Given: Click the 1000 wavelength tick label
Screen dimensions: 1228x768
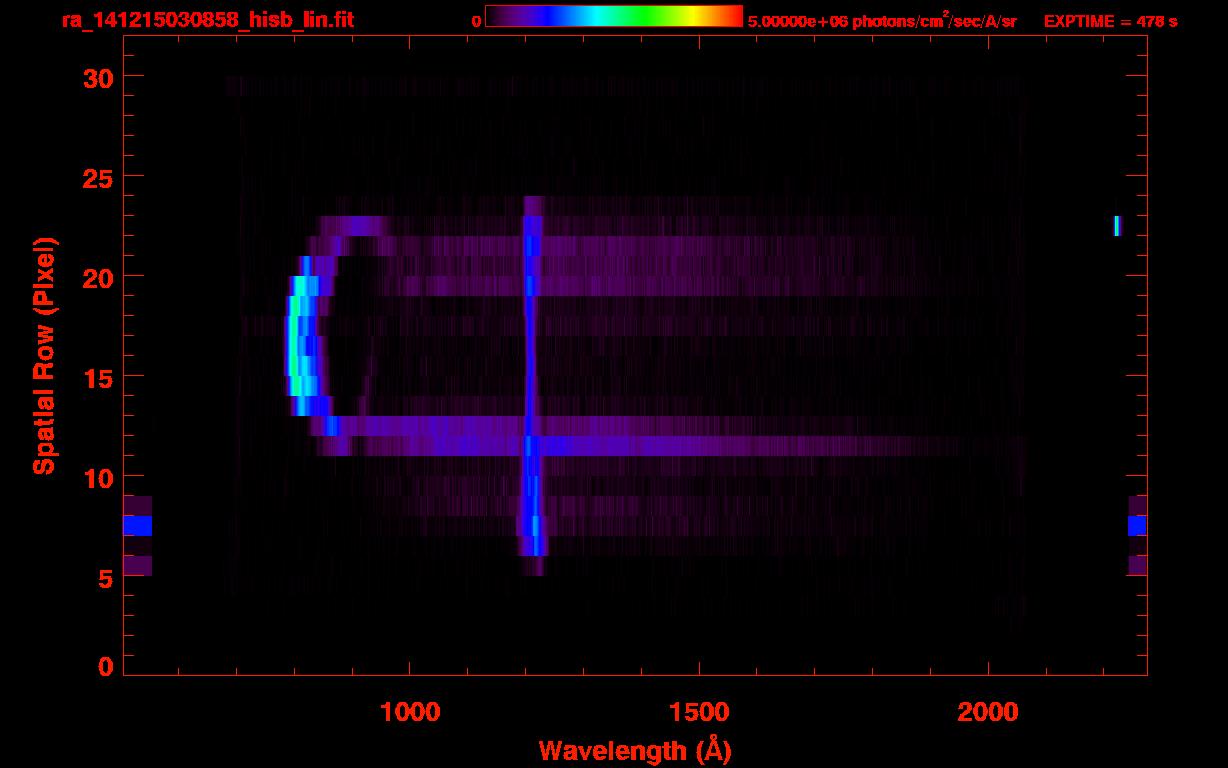Looking at the screenshot, I should [410, 712].
